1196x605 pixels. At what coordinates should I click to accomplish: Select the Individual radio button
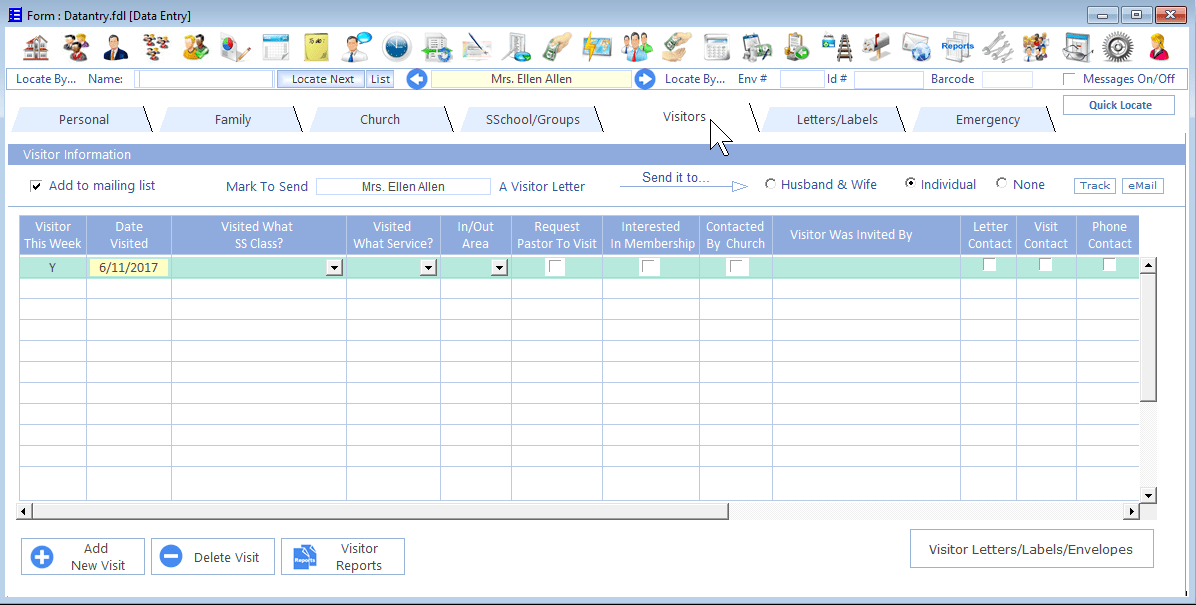[x=910, y=184]
